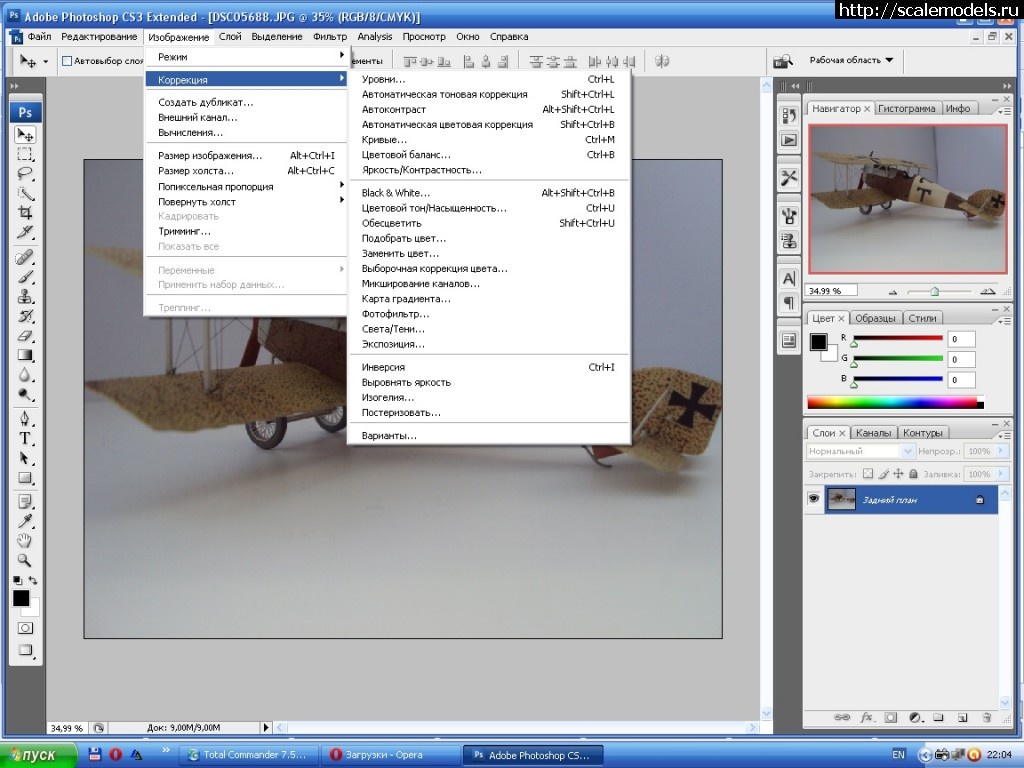The height and width of the screenshot is (768, 1024).
Task: Select the Gradient tool
Action: click(x=26, y=356)
